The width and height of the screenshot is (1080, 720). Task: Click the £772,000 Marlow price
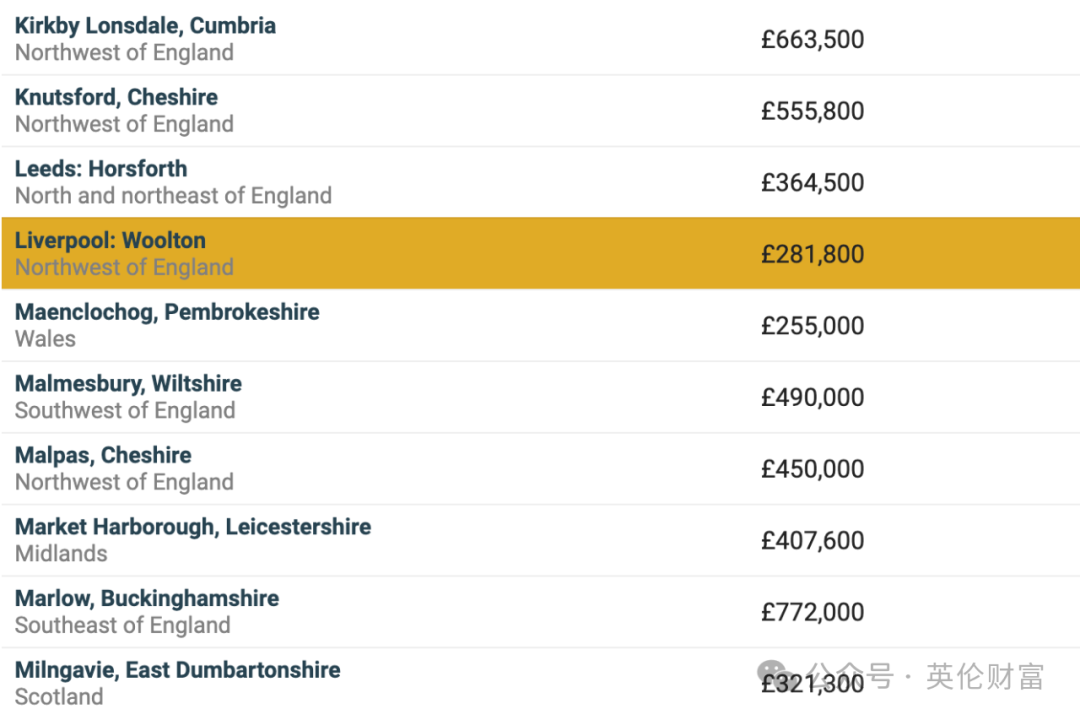click(813, 613)
